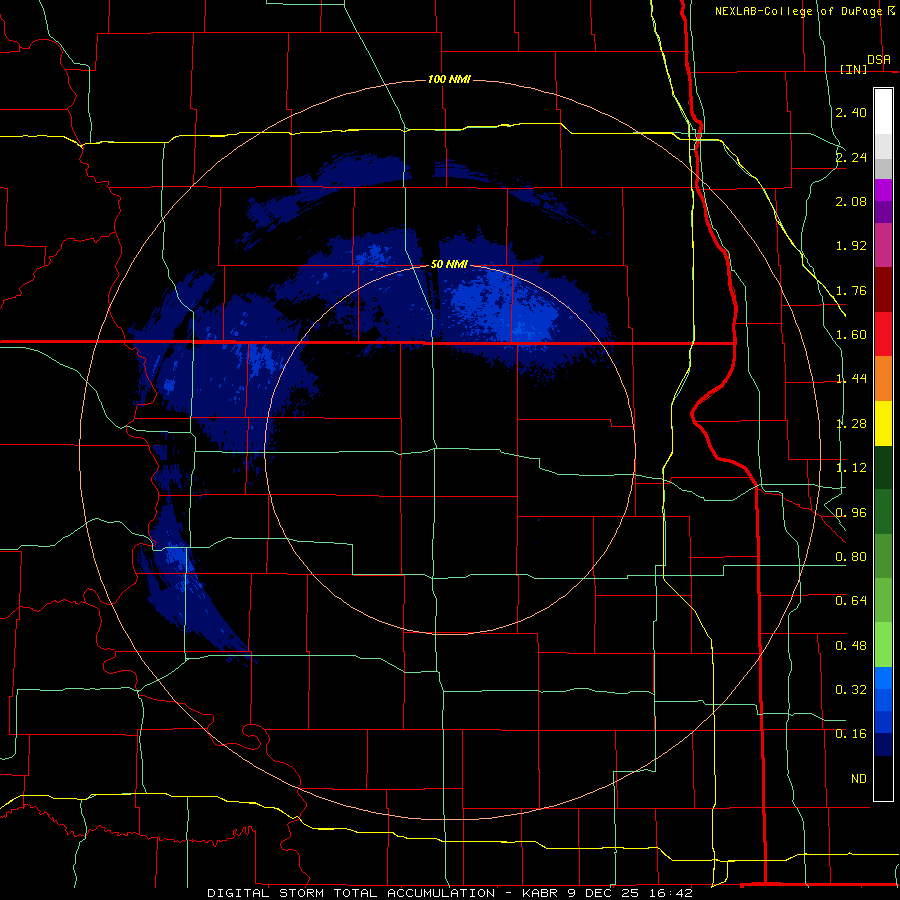Click the 0.48 legend value
This screenshot has width=900, height=900.
[851, 646]
